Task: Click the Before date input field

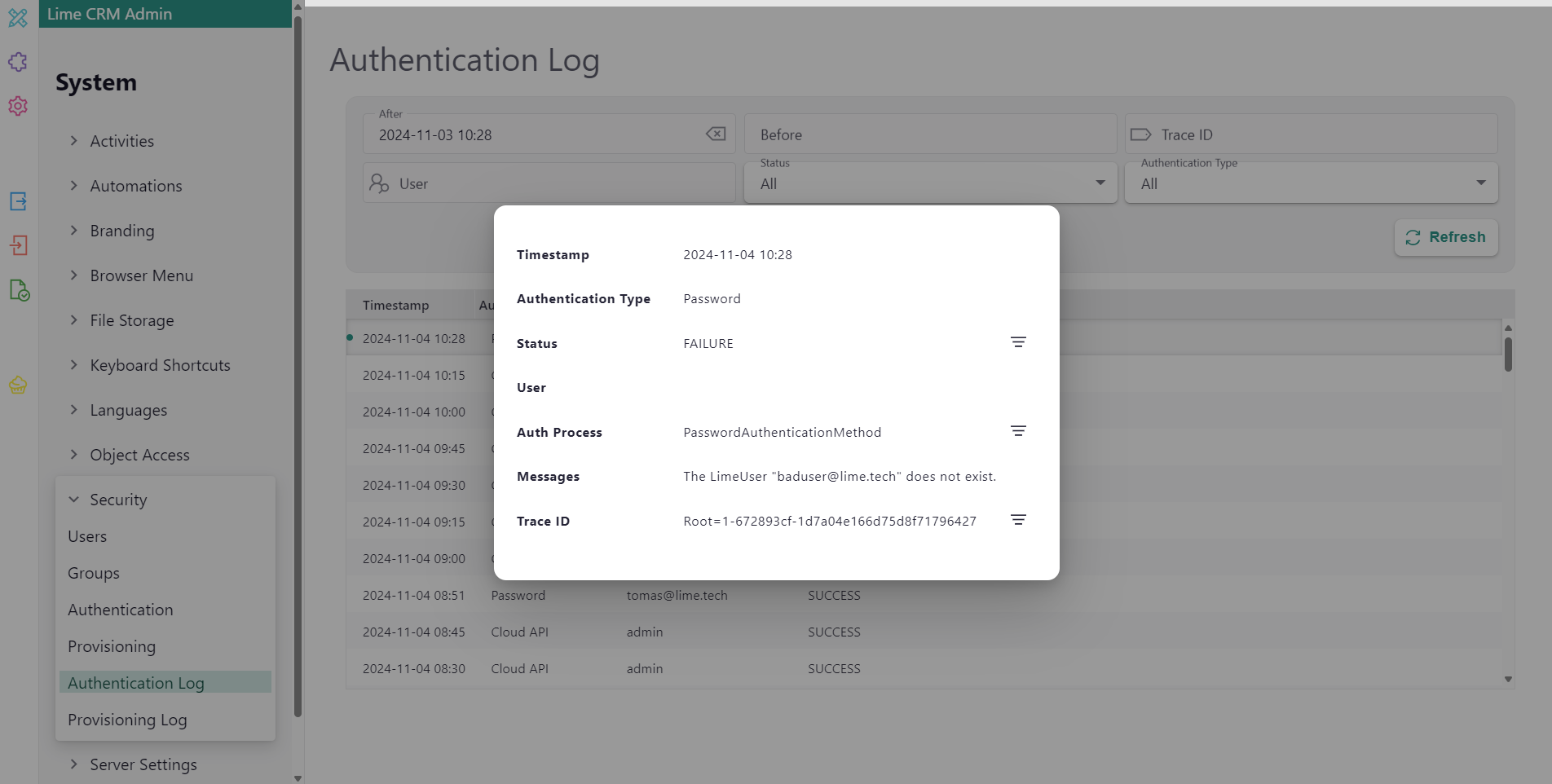Action: coord(929,134)
